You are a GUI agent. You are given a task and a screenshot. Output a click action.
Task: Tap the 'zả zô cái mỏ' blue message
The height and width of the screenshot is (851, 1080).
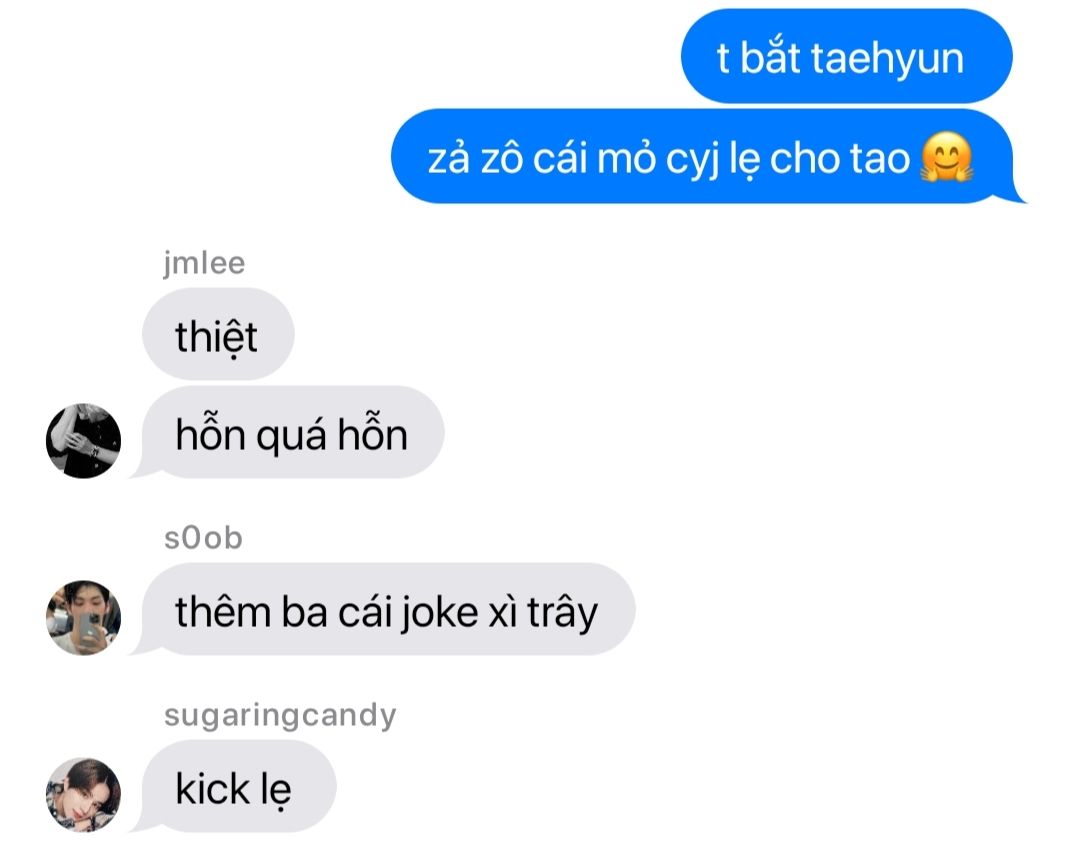coord(703,156)
